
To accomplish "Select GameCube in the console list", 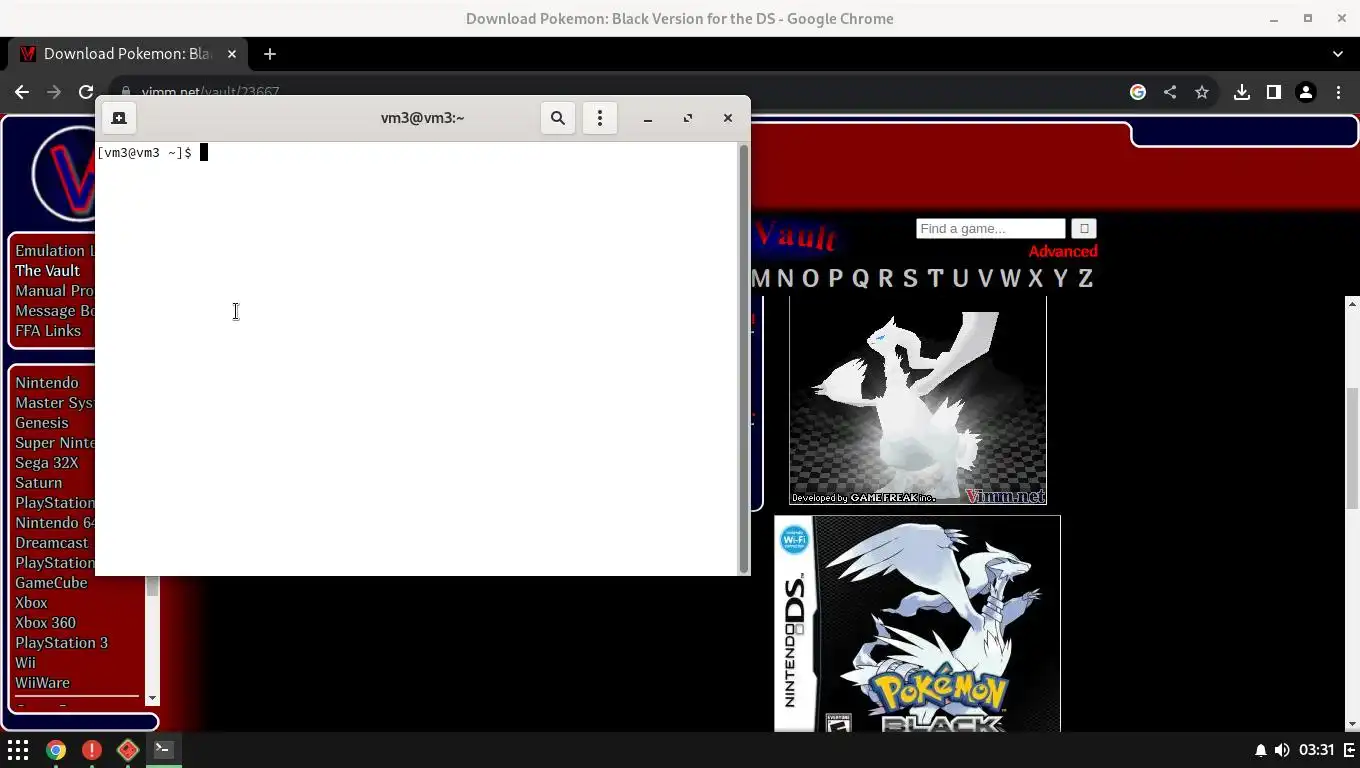I will (x=51, y=583).
